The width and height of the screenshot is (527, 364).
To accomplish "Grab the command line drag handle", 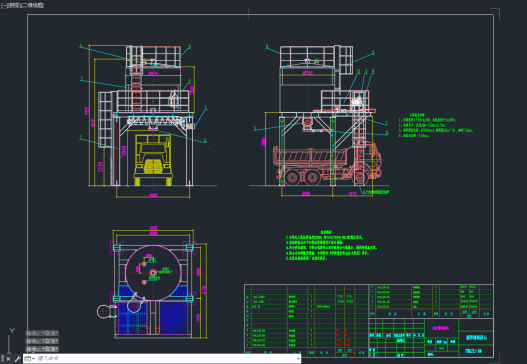I will pyautogui.click(x=2, y=359).
